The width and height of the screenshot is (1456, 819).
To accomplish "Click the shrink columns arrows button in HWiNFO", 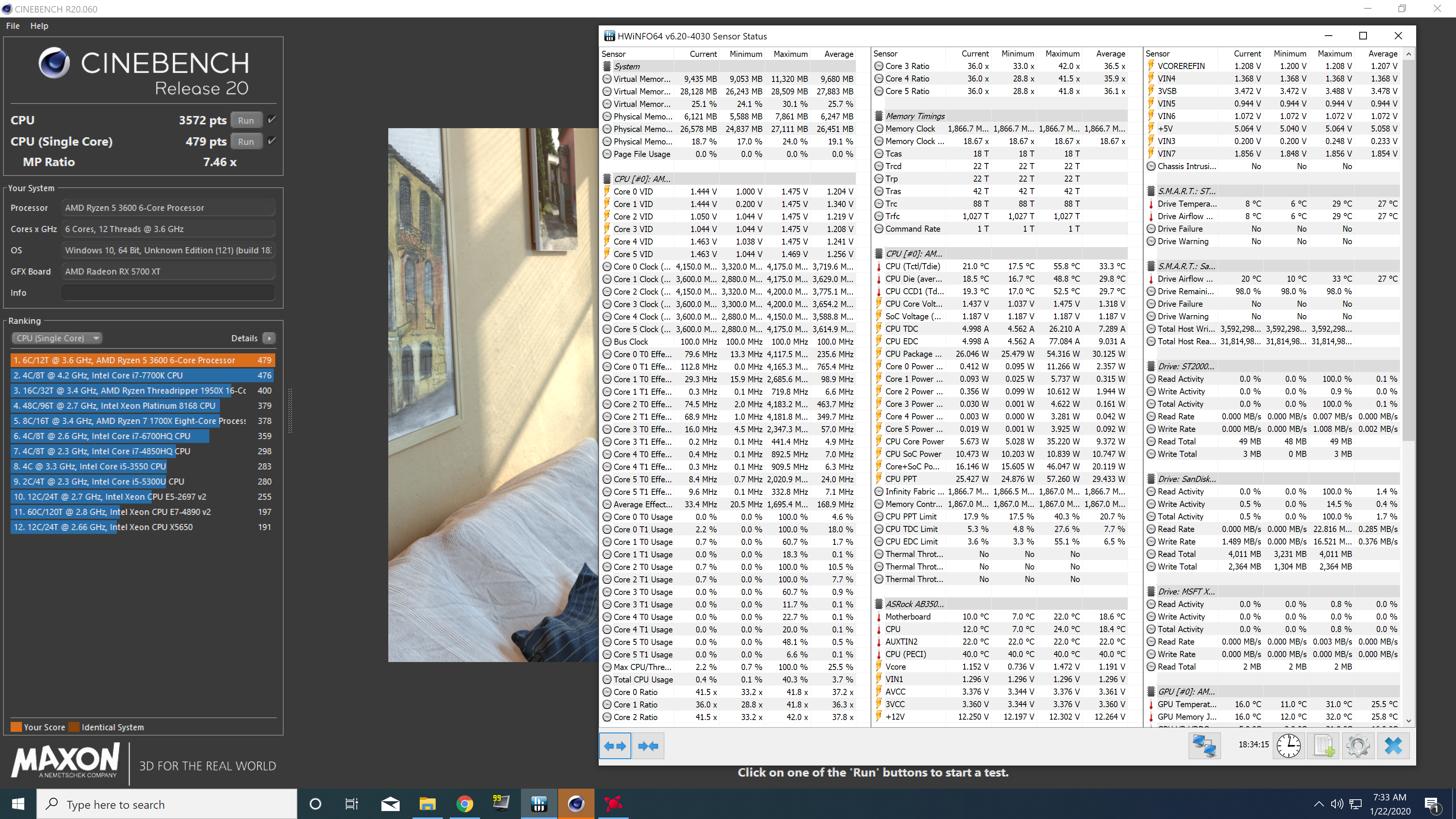I will (648, 746).
